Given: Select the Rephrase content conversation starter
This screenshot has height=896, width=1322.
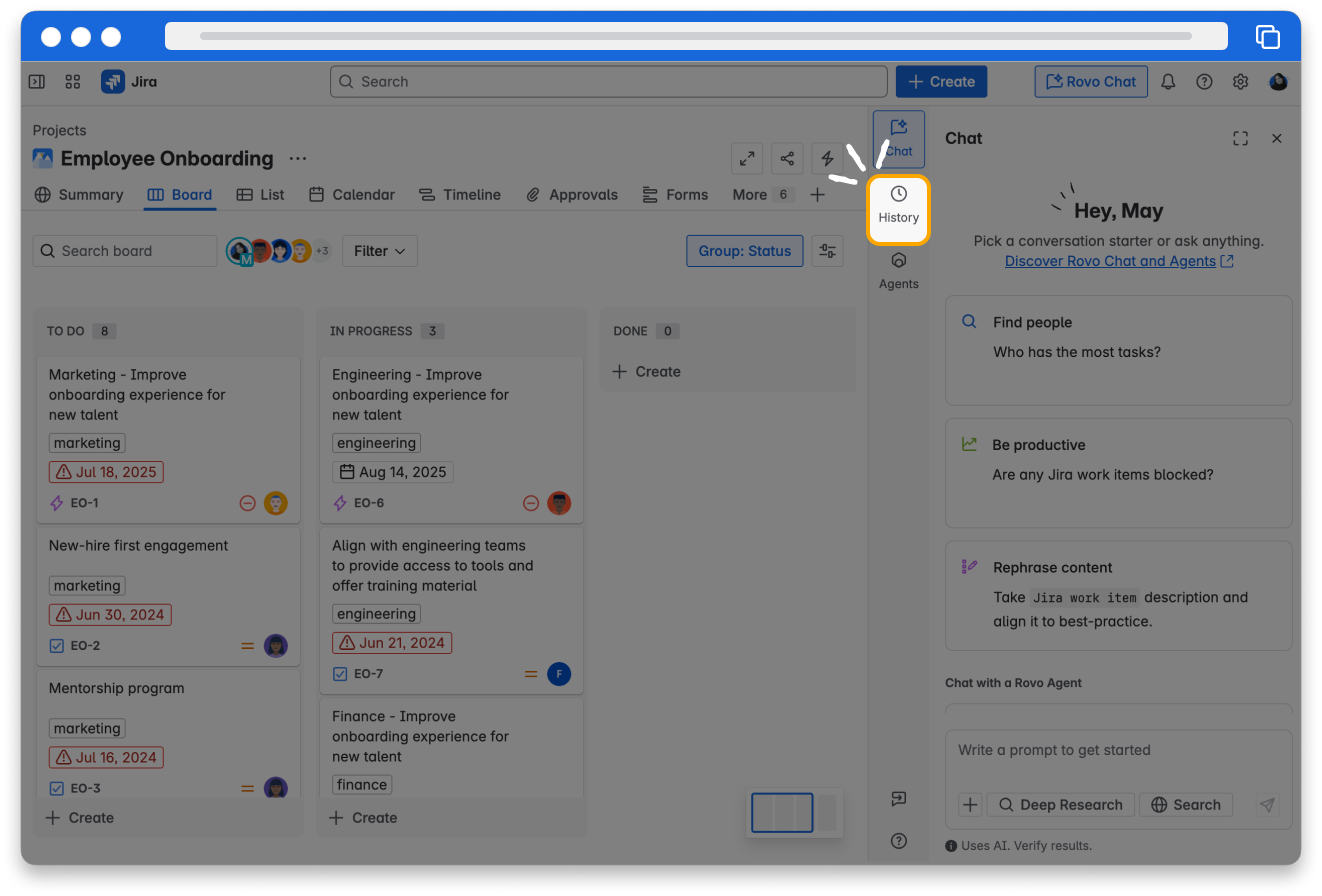Looking at the screenshot, I should pos(1119,596).
